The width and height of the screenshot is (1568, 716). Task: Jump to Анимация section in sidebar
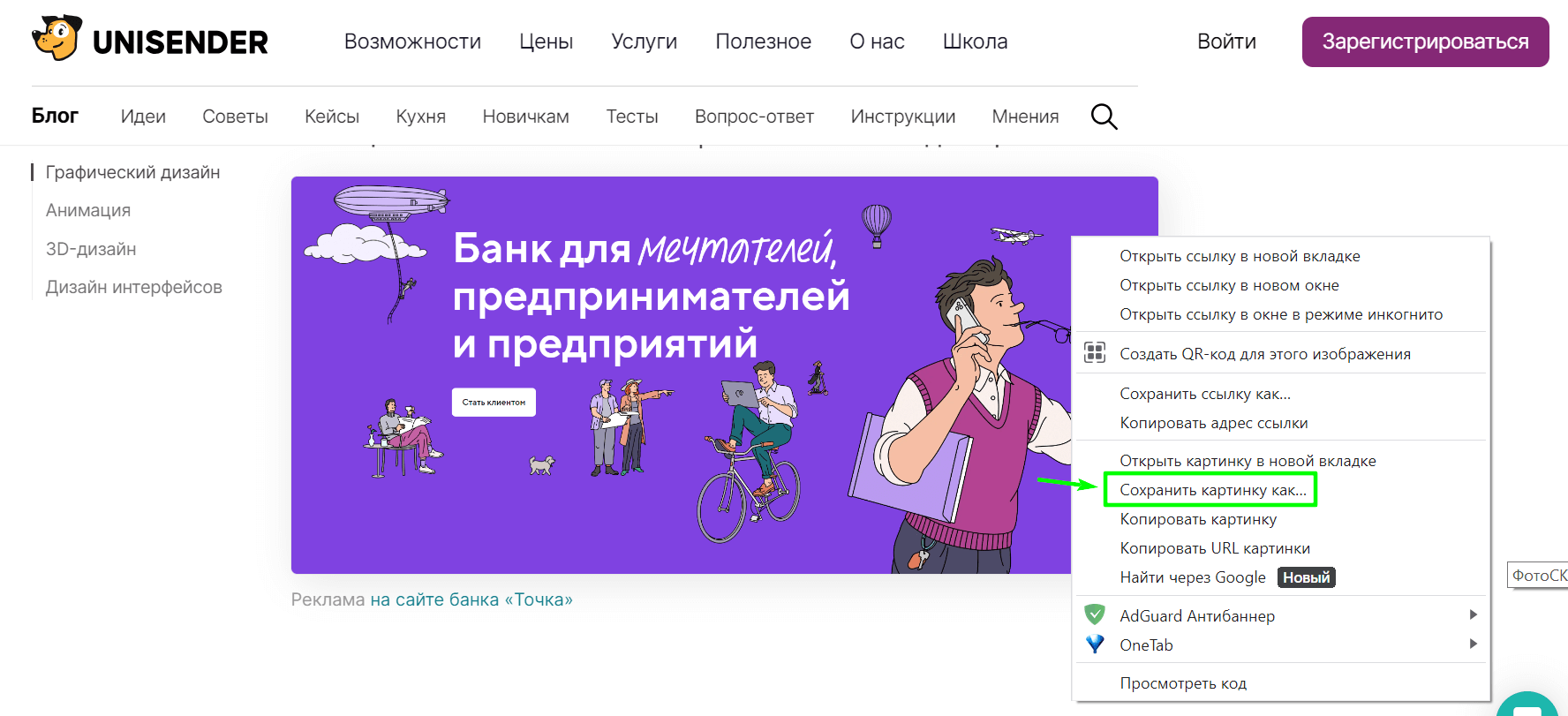[88, 210]
